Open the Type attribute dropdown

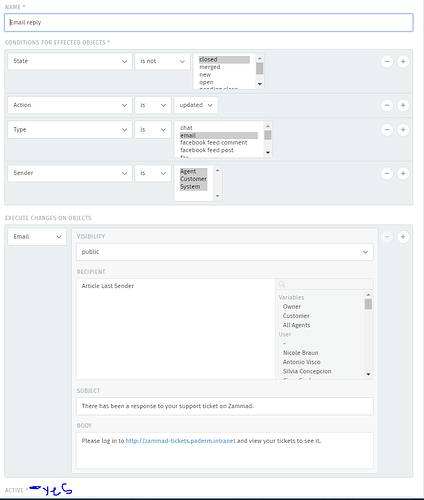[70, 130]
